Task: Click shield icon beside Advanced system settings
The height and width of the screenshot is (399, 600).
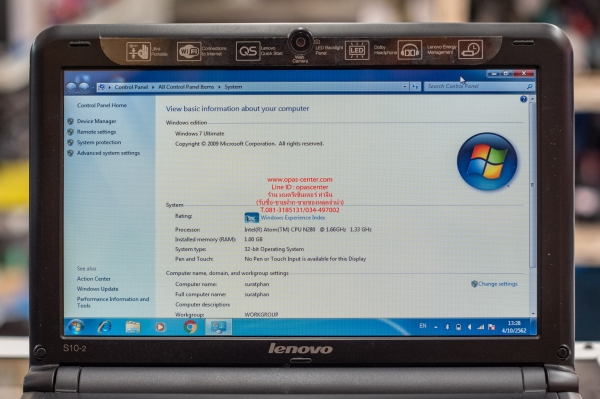Action: pyautogui.click(x=70, y=153)
